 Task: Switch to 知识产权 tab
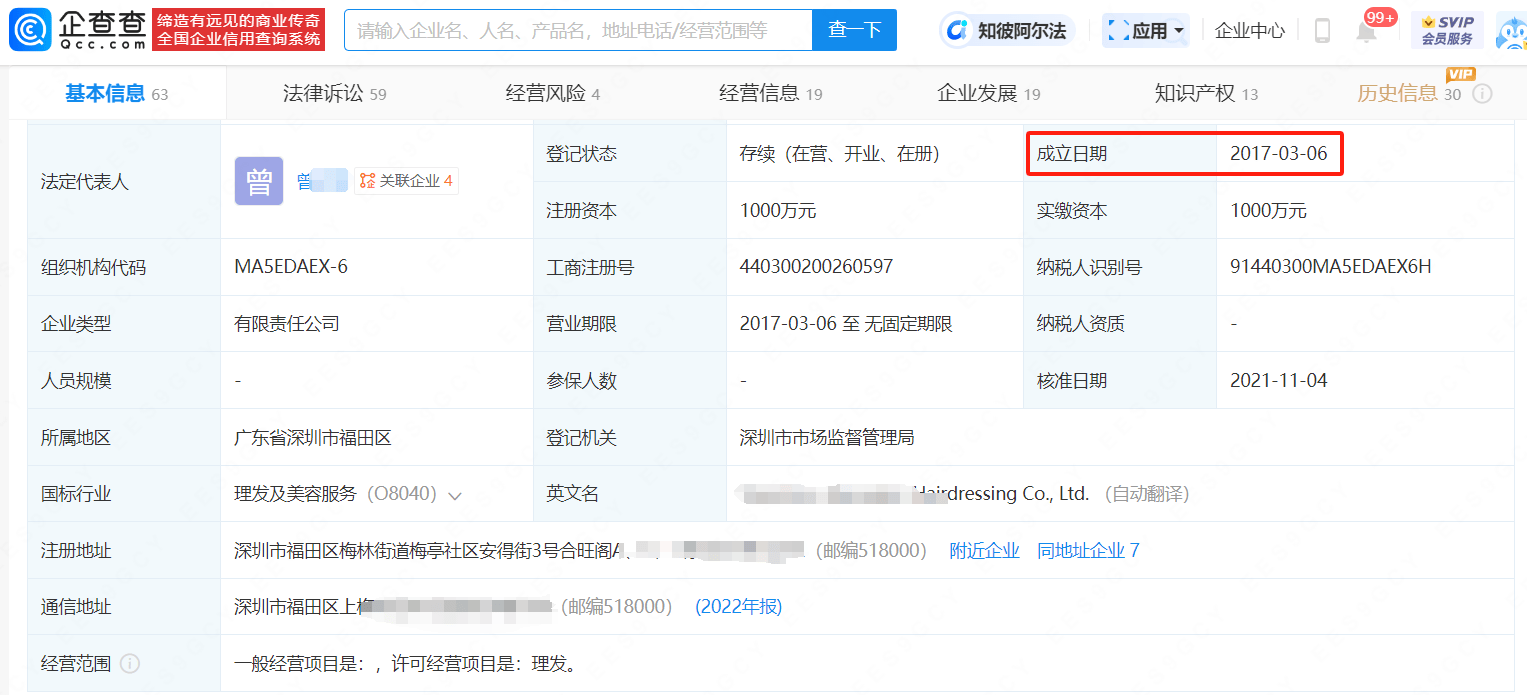point(1206,94)
